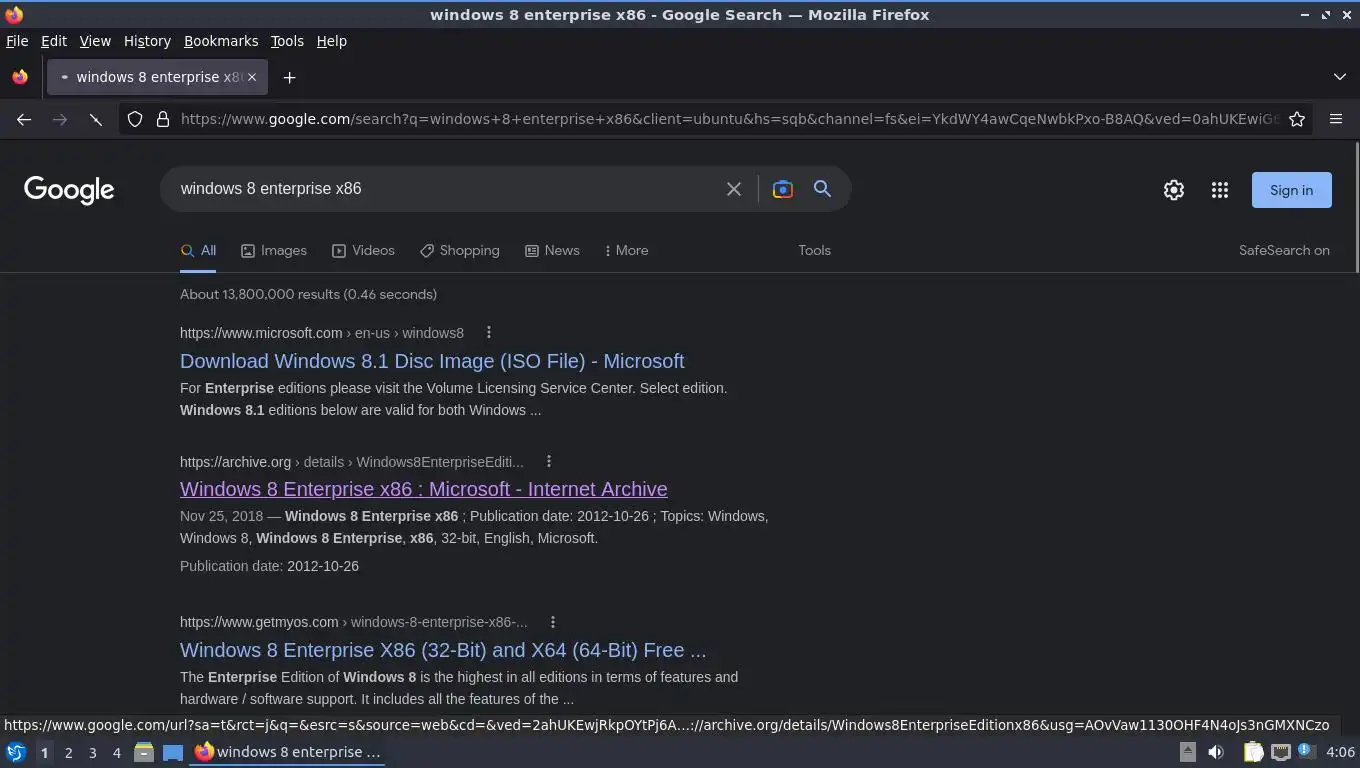Open more options for the getmyos.com result
1360x768 pixels.
552,622
